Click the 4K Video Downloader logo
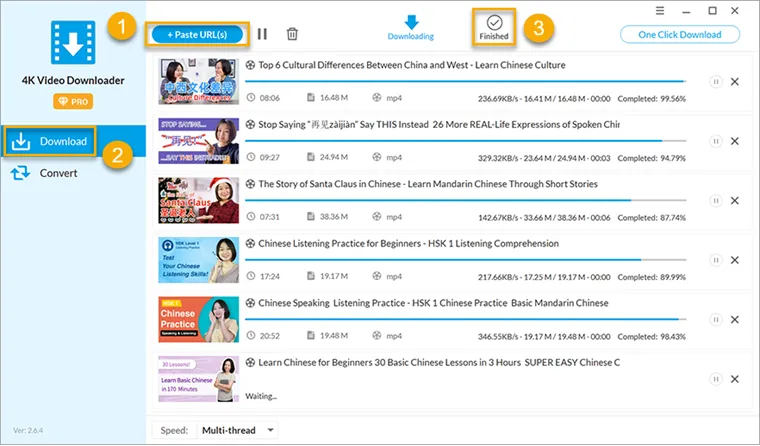Screen dimensions: 760x446 click(x=73, y=43)
